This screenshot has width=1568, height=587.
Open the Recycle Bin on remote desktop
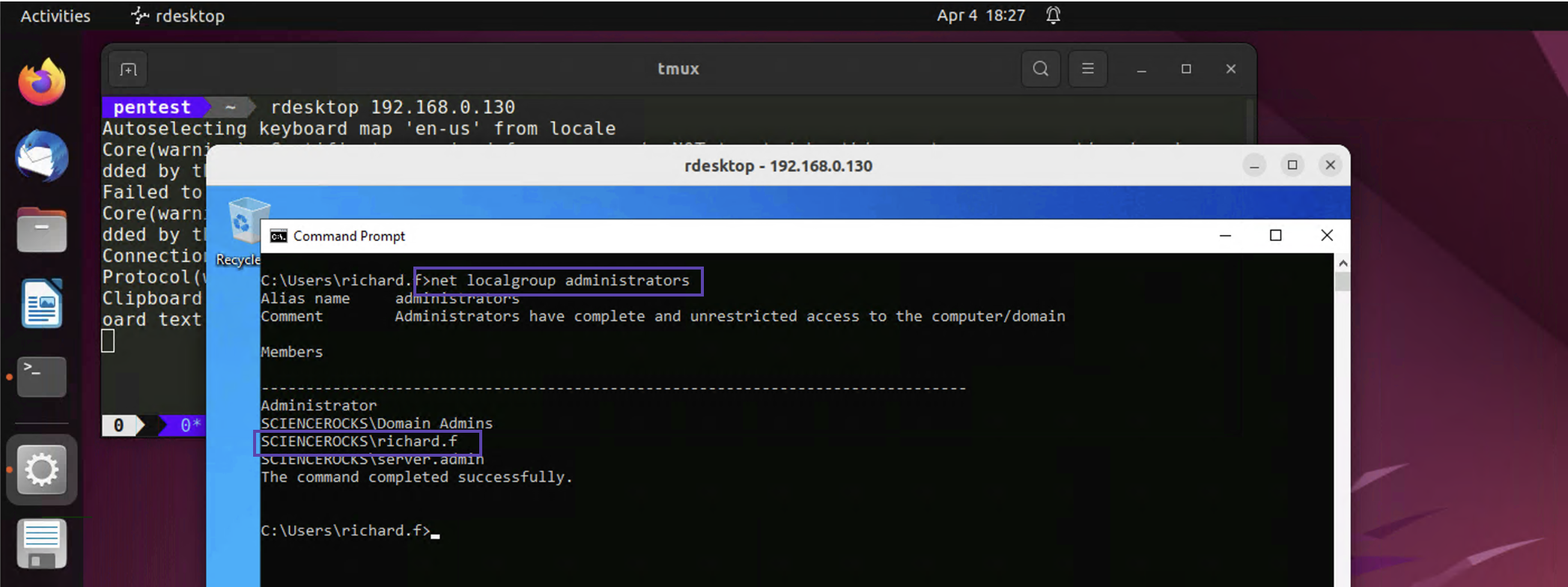click(x=247, y=225)
